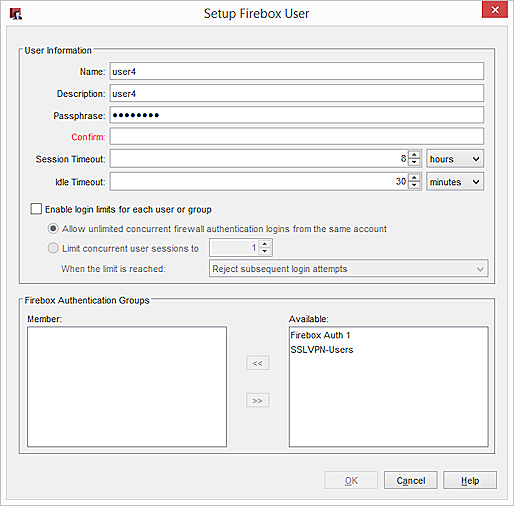This screenshot has width=514, height=506.
Task: Click the Cancel button
Action: click(411, 480)
